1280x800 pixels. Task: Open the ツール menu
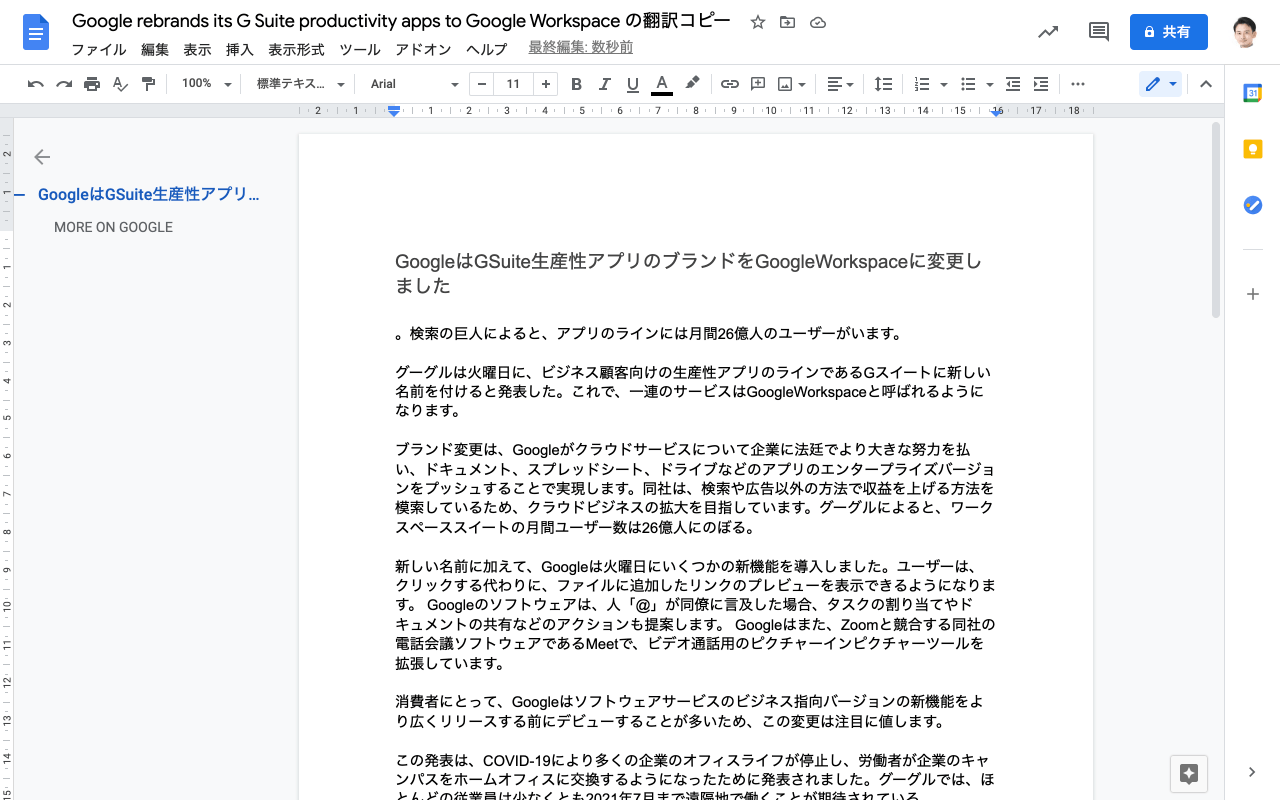coord(360,49)
